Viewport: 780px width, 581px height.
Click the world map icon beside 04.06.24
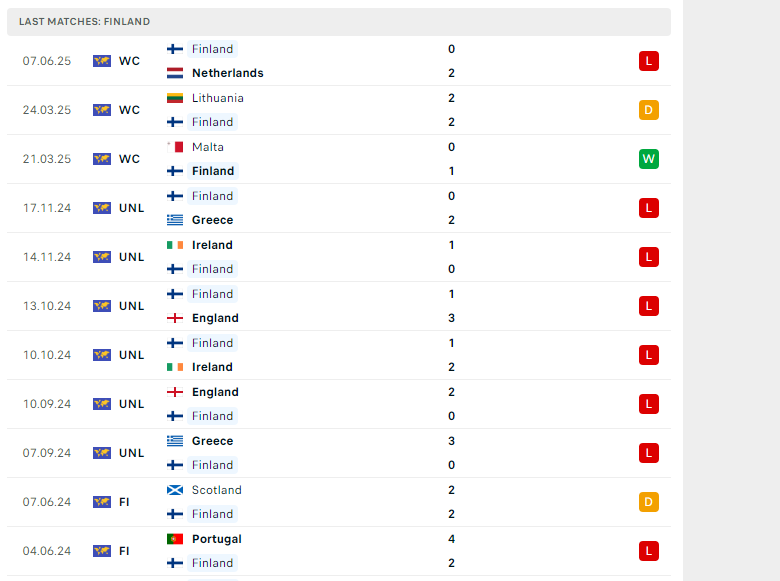(102, 551)
